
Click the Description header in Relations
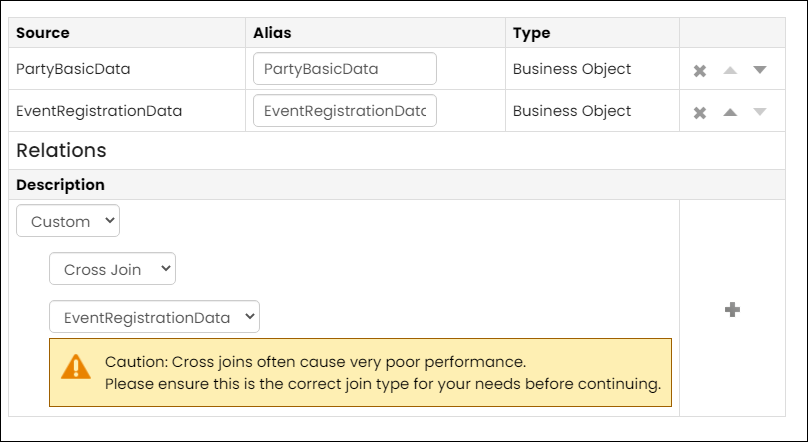click(60, 184)
